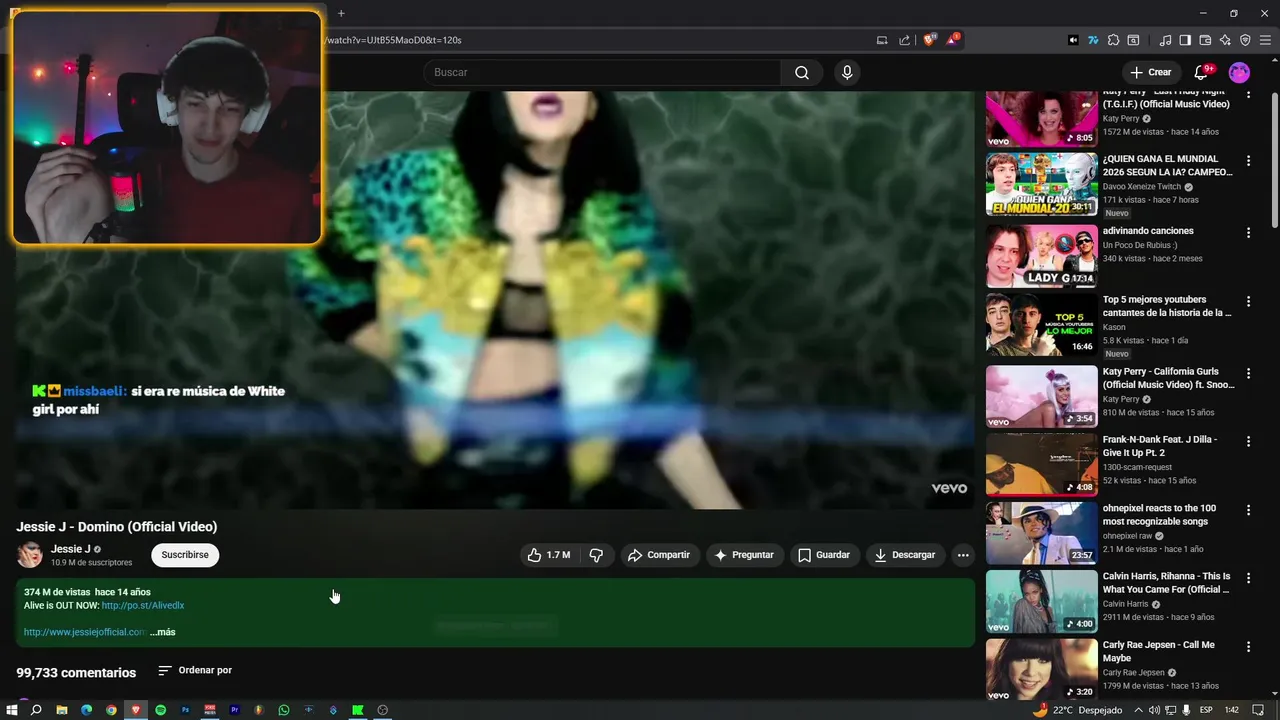Viewport: 1280px width, 720px height.
Task: Dislike the Domino video
Action: (596, 555)
